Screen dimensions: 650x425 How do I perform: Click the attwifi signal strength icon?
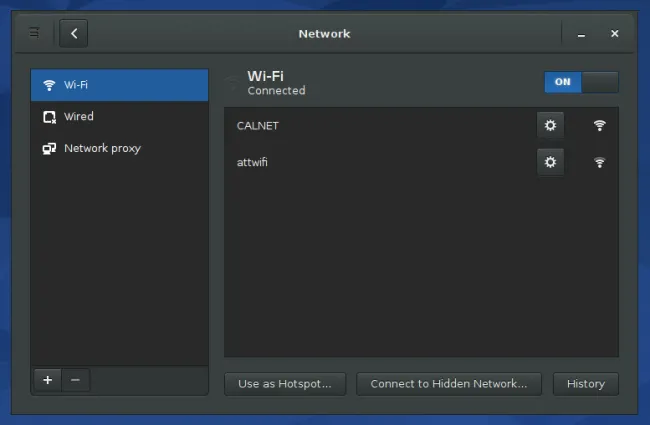coord(599,162)
